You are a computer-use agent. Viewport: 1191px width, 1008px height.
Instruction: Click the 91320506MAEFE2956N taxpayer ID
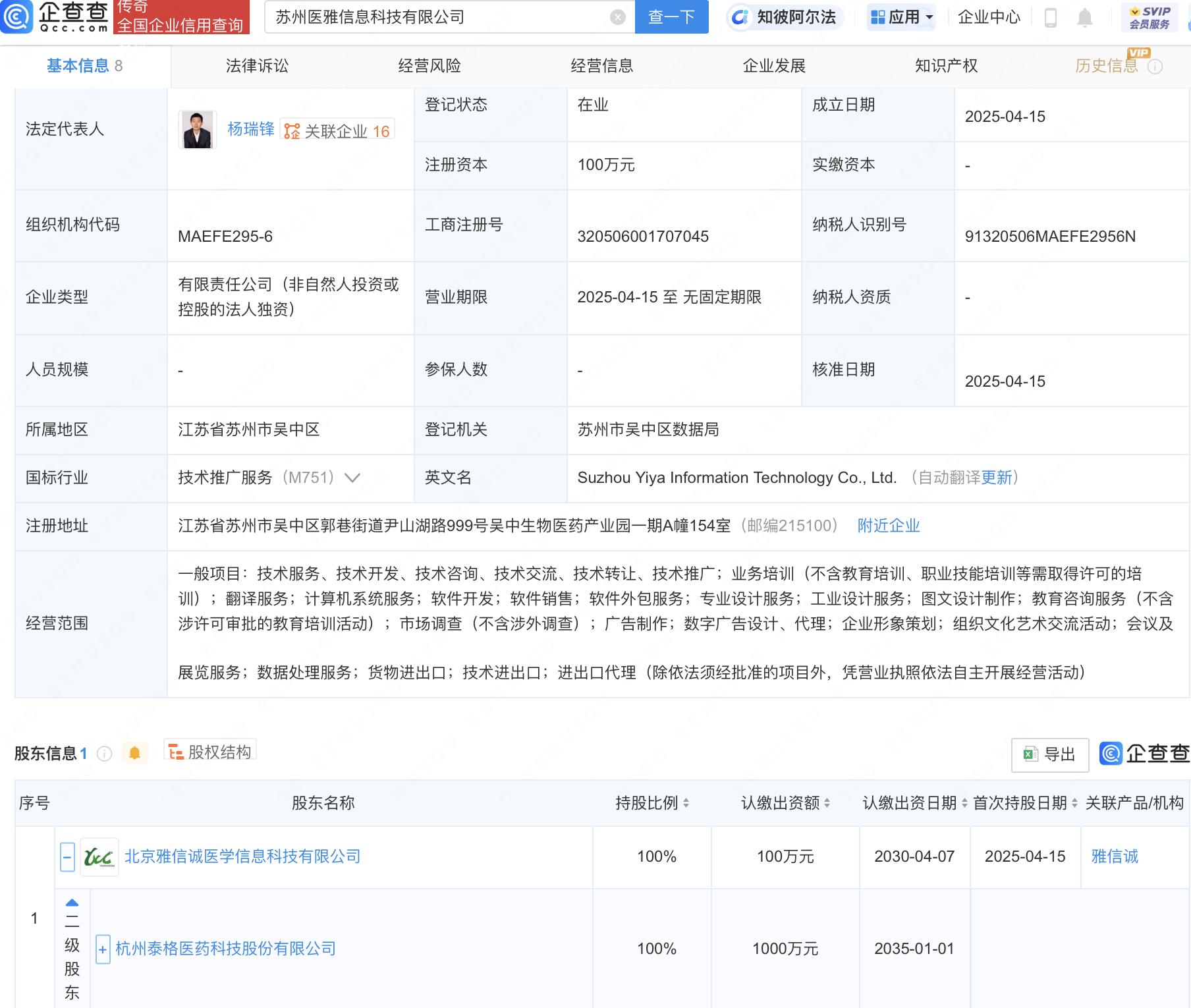click(1050, 237)
